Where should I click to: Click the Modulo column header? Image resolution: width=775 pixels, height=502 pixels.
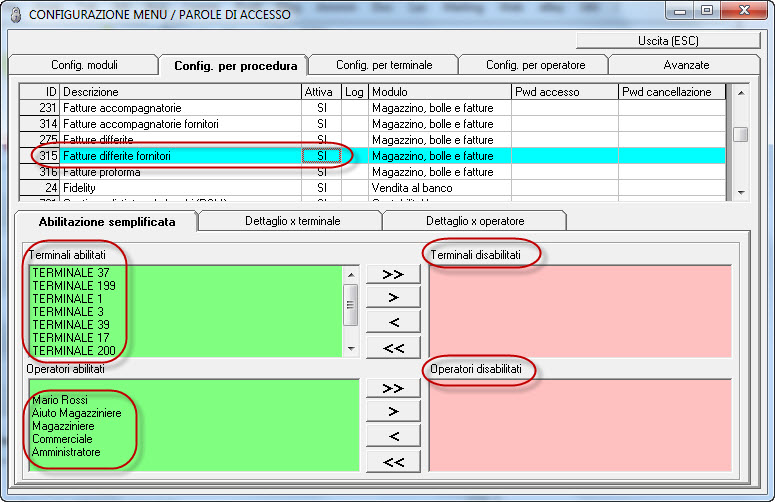click(x=440, y=92)
